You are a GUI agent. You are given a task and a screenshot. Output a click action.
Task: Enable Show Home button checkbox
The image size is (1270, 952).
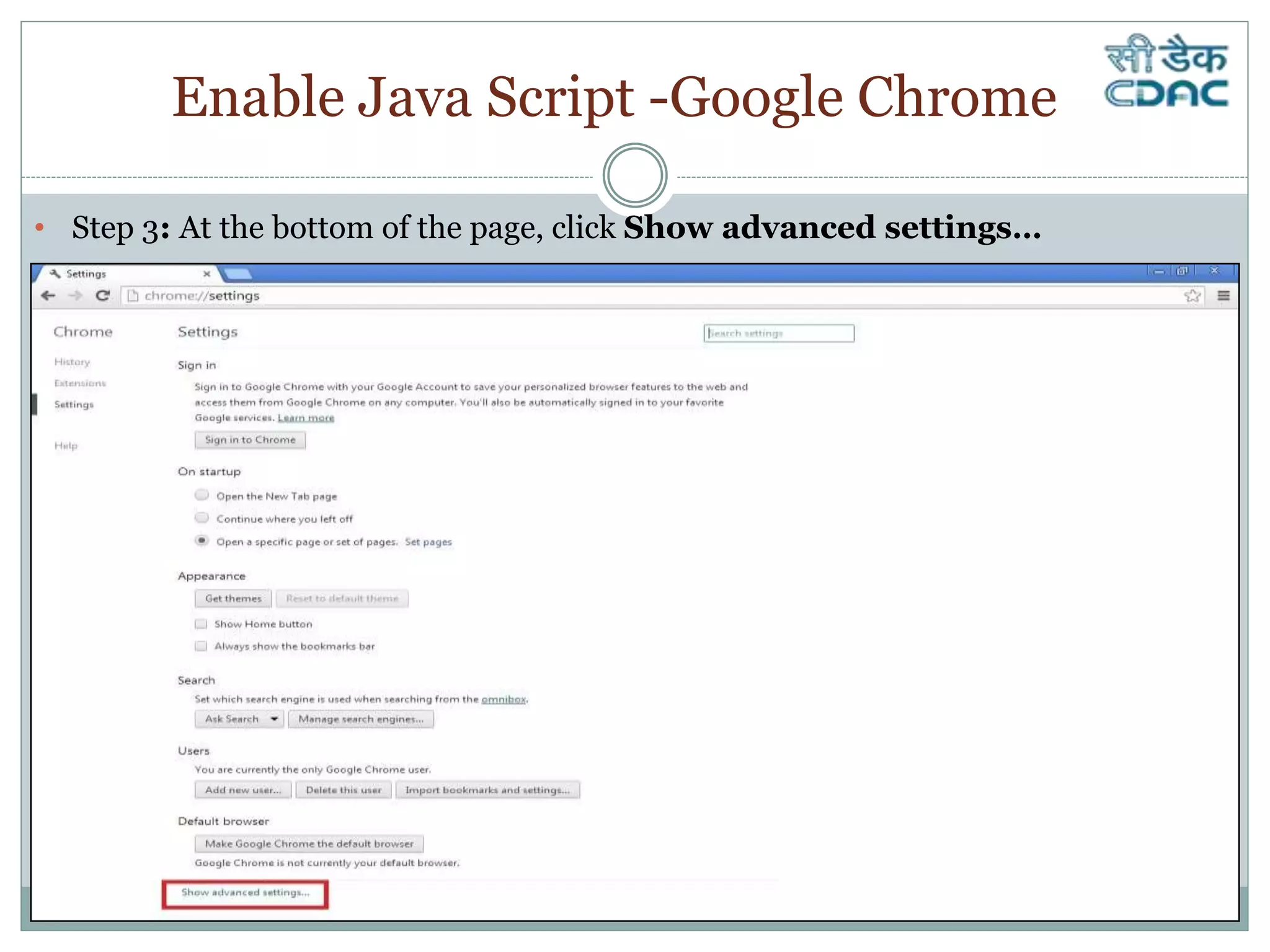click(201, 624)
